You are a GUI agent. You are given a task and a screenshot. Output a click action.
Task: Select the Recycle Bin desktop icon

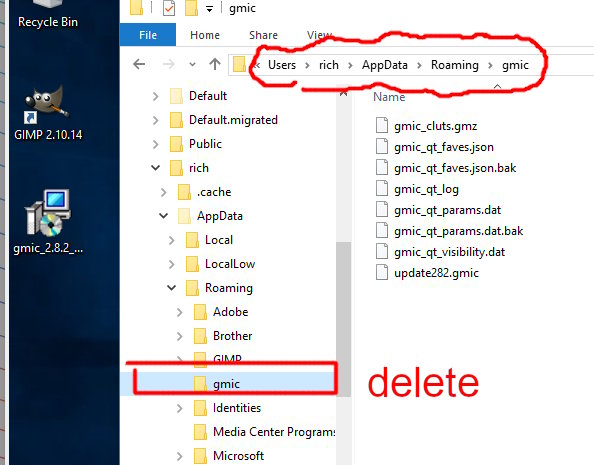point(48,14)
